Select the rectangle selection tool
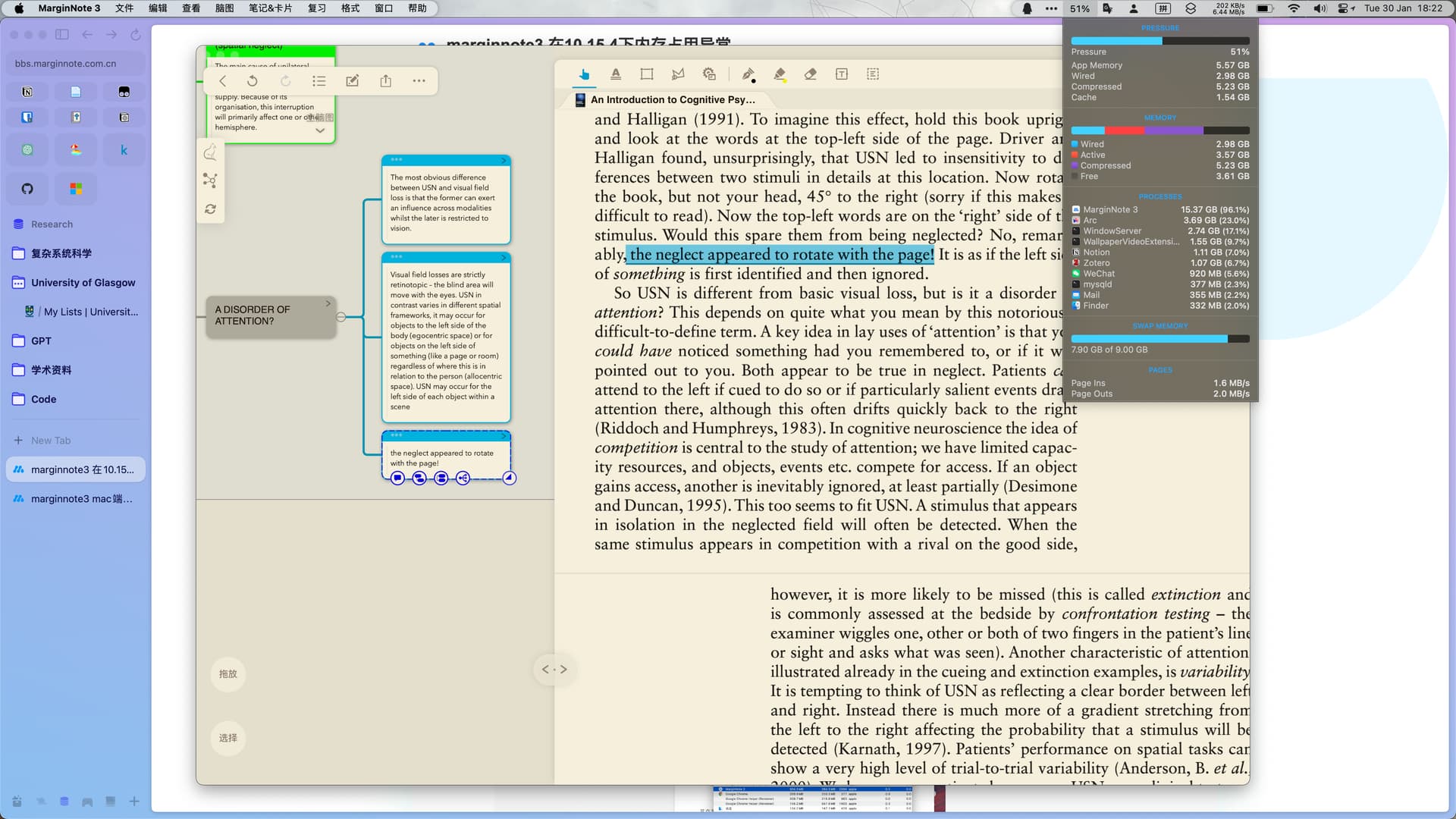 click(x=647, y=74)
